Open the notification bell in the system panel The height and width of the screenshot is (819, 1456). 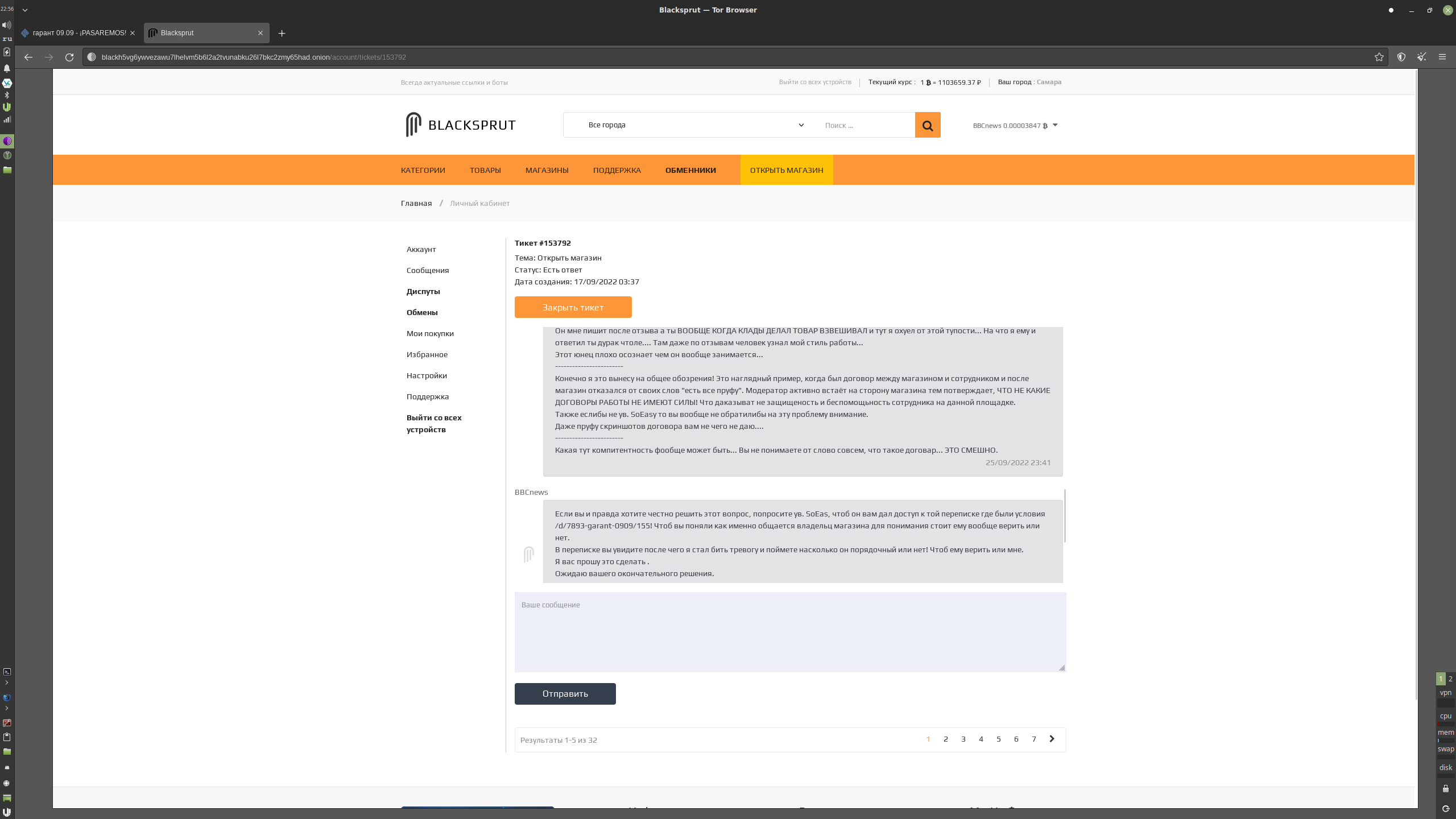point(7,68)
